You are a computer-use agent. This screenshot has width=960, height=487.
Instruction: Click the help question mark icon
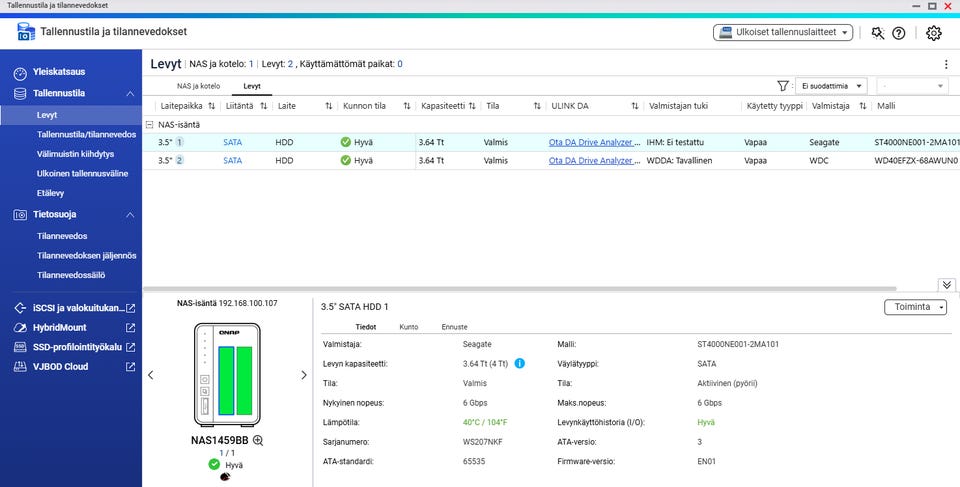pos(898,33)
